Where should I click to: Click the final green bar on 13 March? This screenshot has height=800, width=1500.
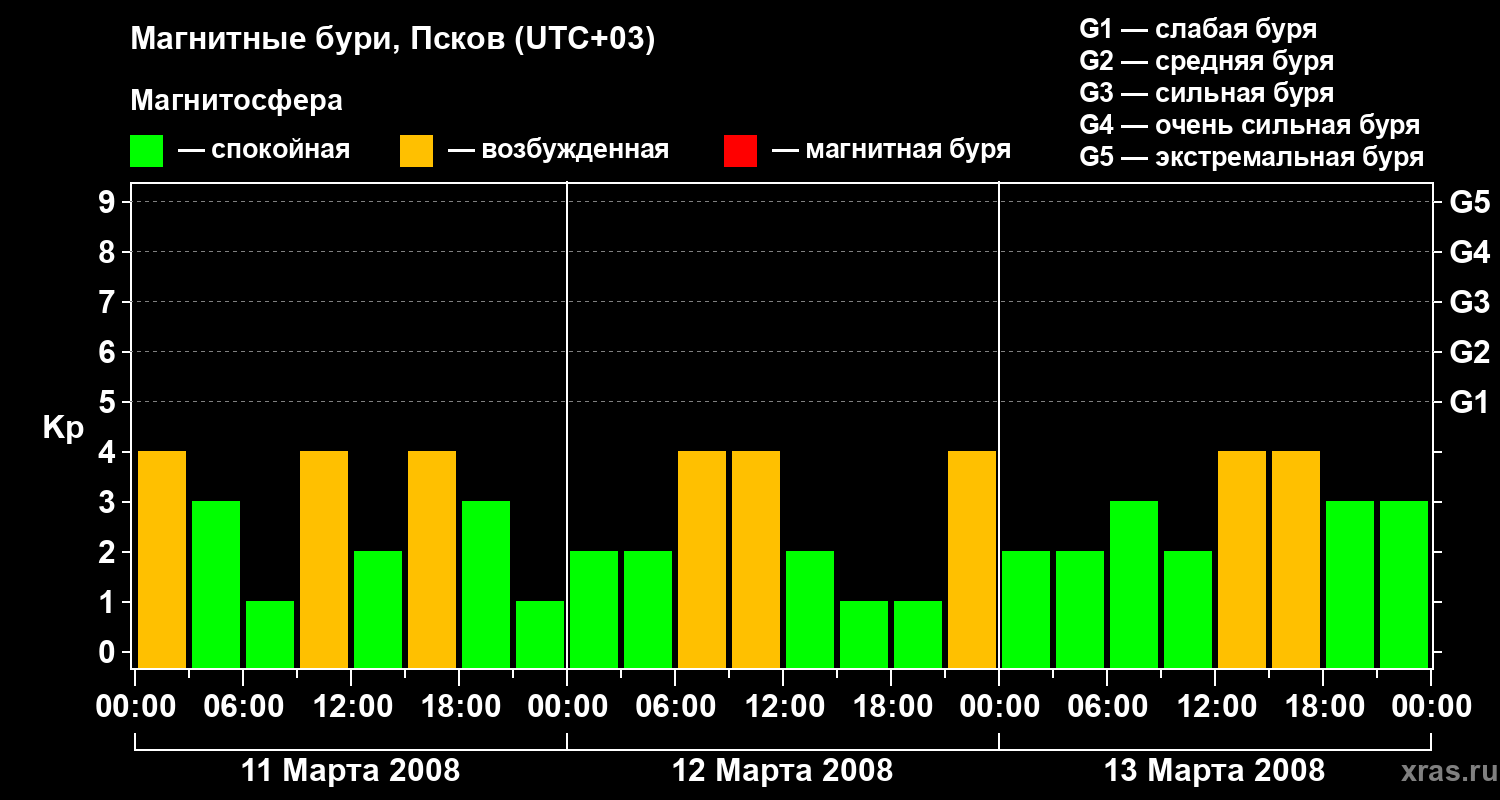coord(1404,584)
